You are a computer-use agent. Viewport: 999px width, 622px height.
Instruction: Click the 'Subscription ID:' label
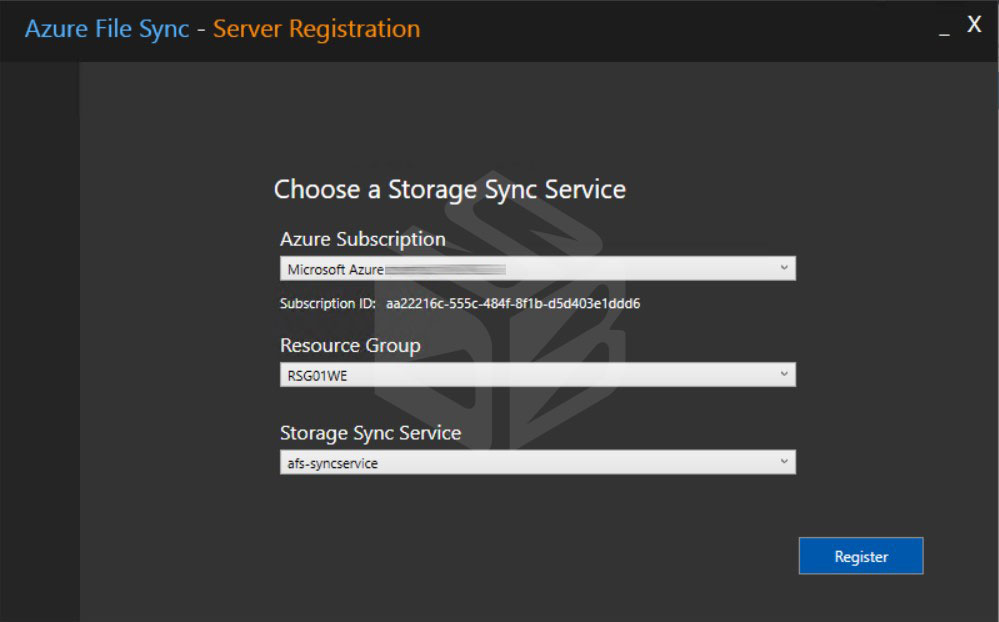pos(328,303)
